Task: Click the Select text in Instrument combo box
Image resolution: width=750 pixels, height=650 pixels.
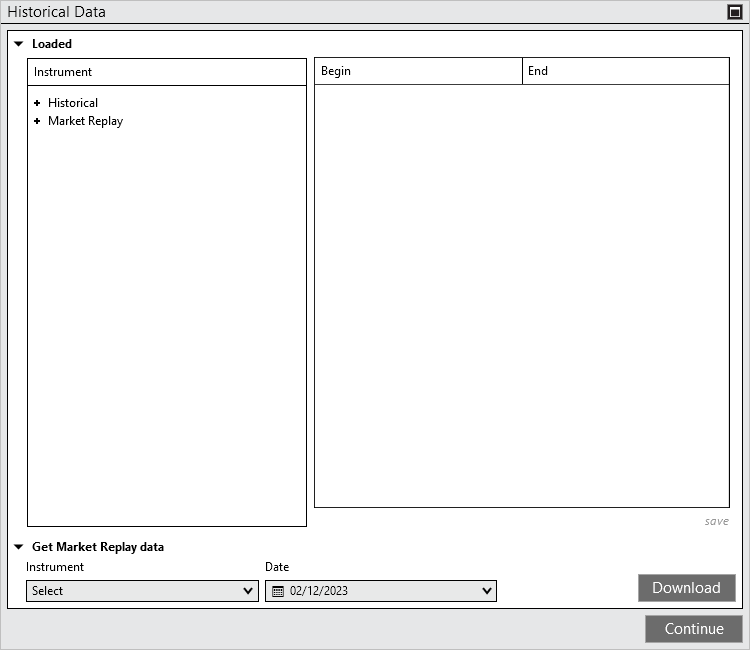Action: pyautogui.click(x=48, y=591)
